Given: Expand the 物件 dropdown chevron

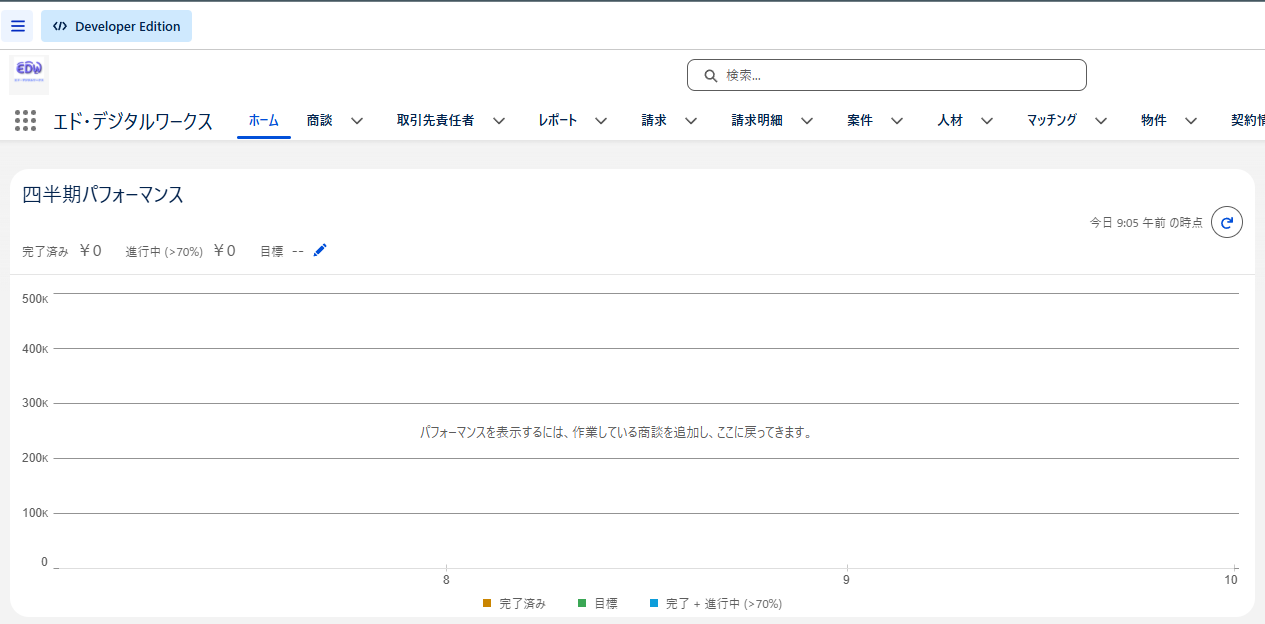Looking at the screenshot, I should click(1191, 121).
